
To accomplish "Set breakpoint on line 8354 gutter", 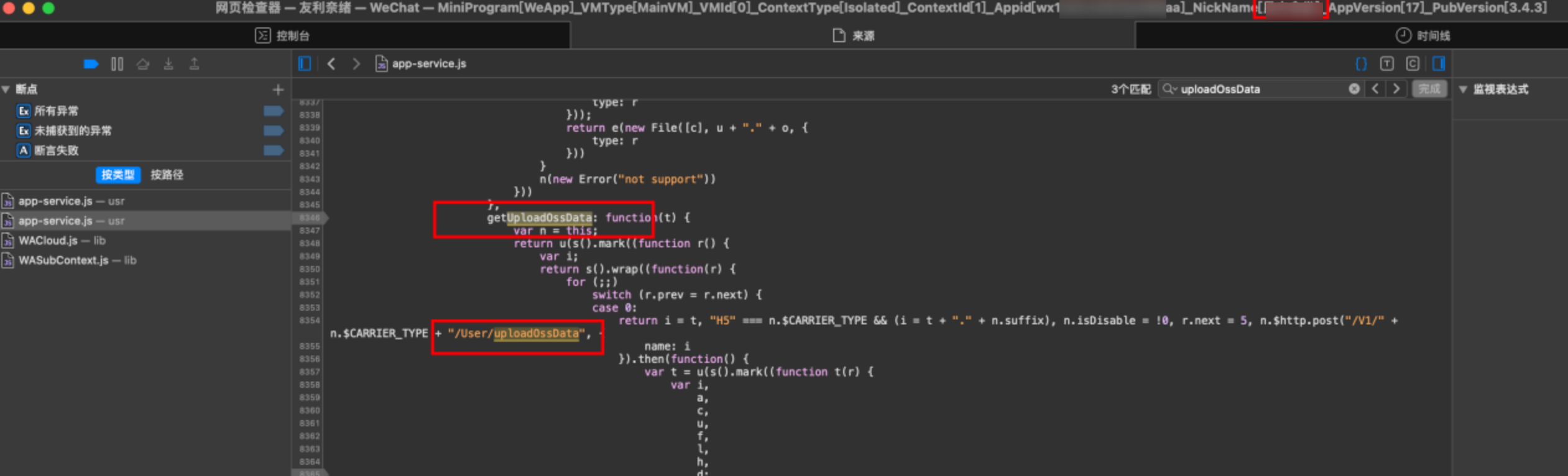I will [x=309, y=321].
